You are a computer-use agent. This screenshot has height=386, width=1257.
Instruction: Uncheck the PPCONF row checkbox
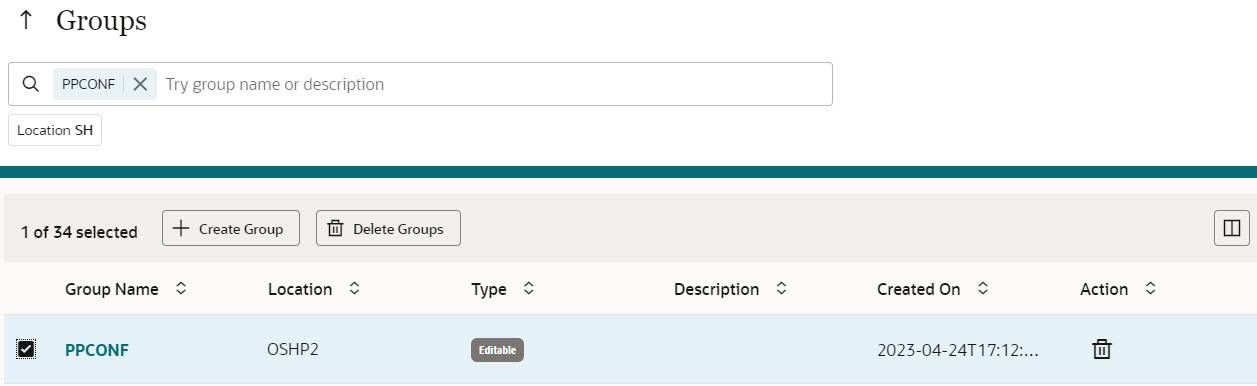(x=27, y=349)
